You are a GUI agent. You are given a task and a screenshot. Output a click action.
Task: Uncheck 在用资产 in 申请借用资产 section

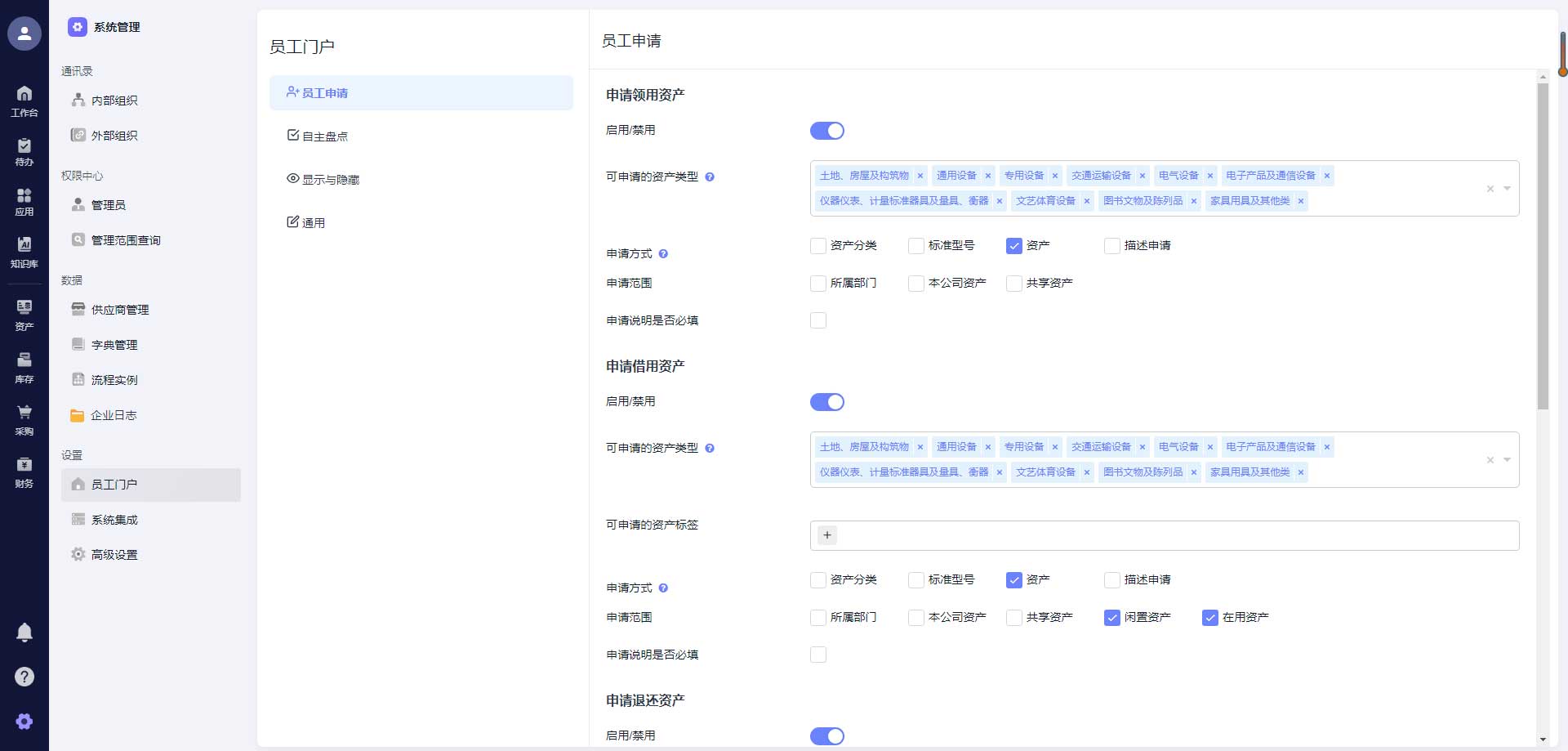tap(1209, 618)
